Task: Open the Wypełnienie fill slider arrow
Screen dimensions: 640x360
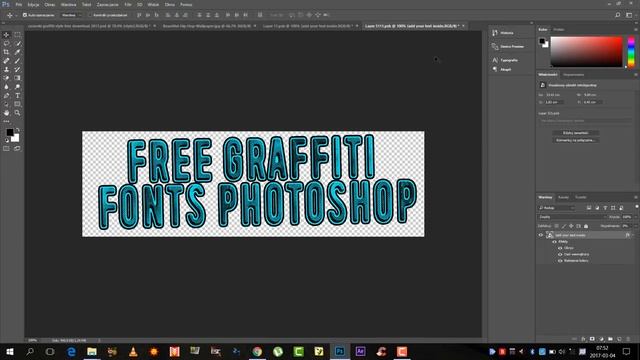Action: point(636,226)
